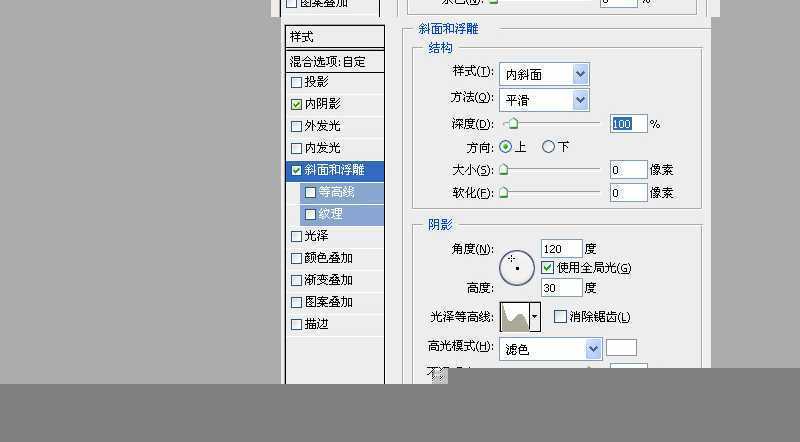Enable the 图案叠加 checkbox below 渐变叠加

296,302
